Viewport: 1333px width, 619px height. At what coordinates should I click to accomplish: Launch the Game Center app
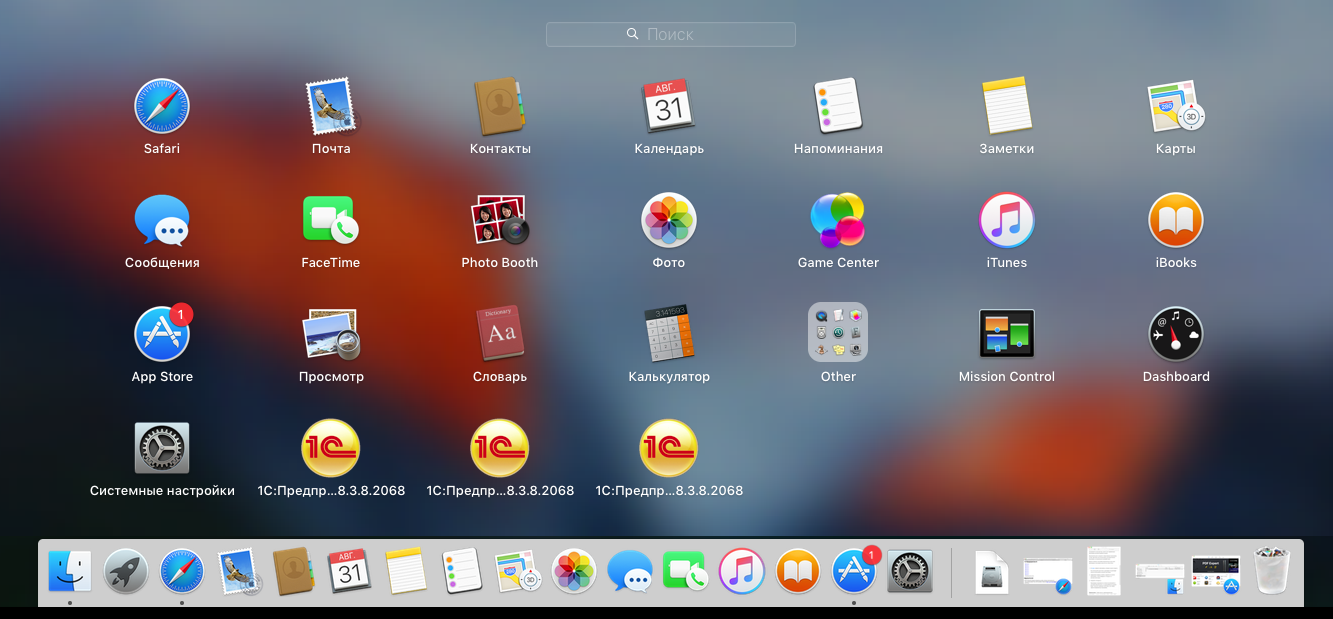tap(837, 221)
